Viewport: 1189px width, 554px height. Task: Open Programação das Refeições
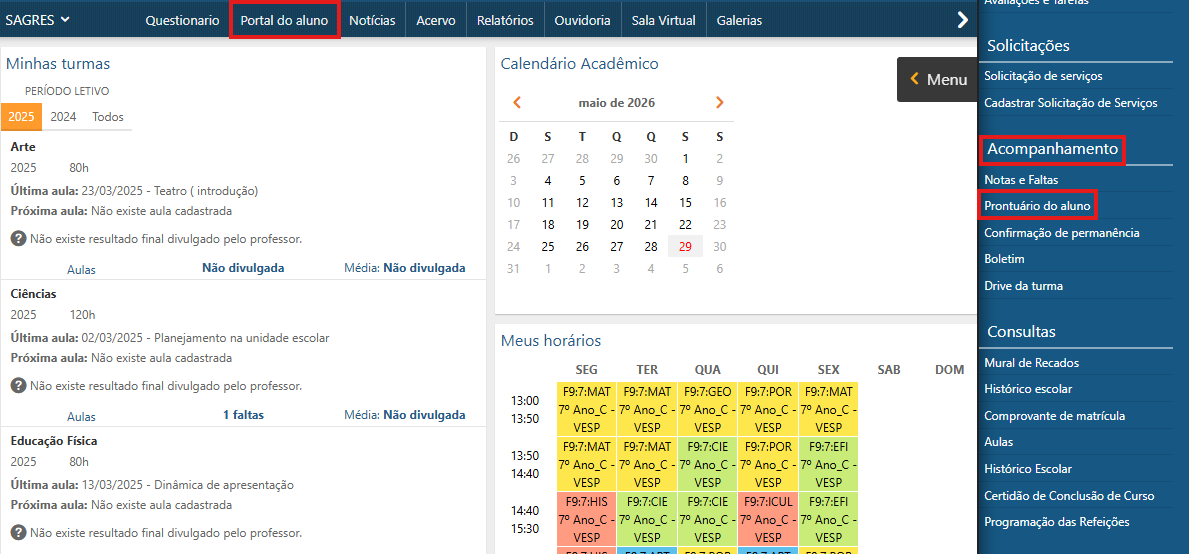coord(1056,522)
